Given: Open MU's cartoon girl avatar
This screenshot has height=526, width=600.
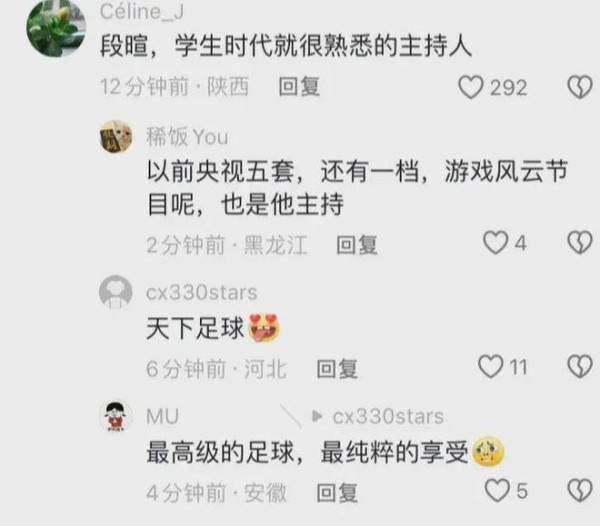Looking at the screenshot, I should [116, 416].
